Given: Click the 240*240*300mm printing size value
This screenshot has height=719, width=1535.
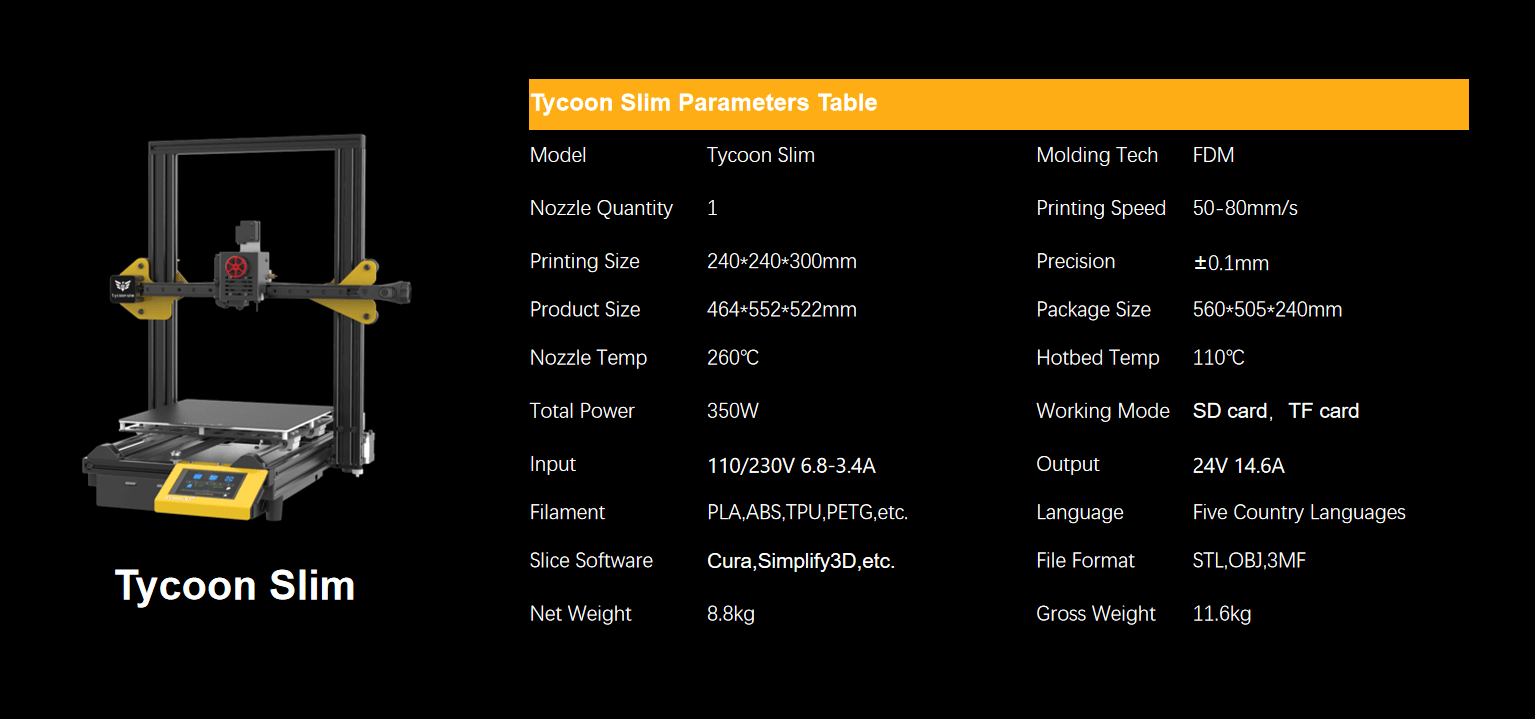Looking at the screenshot, I should pyautogui.click(x=781, y=261).
